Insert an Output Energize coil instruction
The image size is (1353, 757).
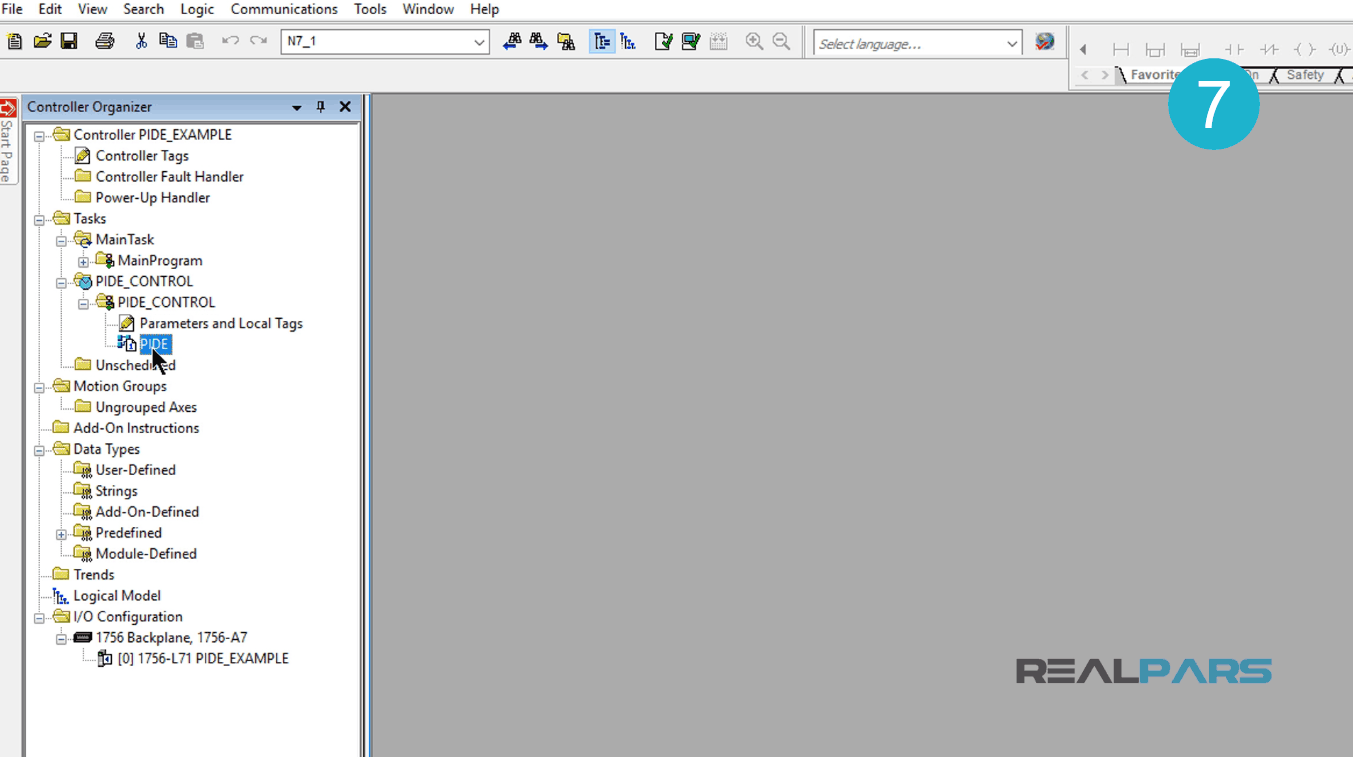pos(1304,49)
